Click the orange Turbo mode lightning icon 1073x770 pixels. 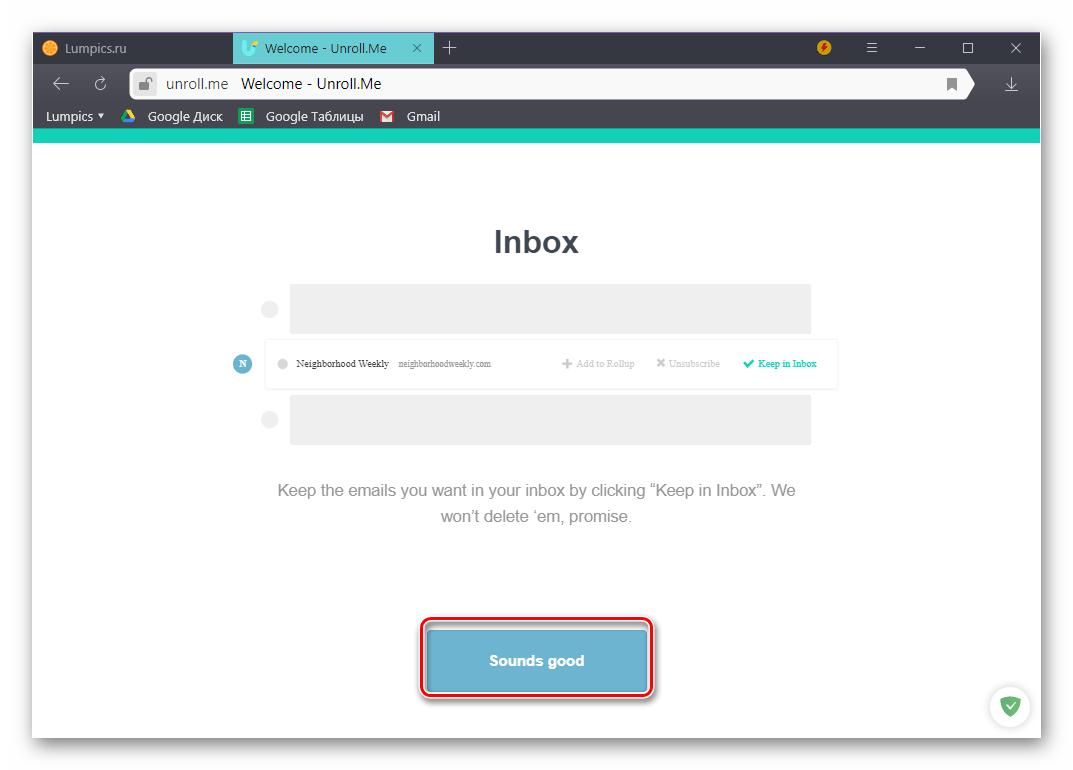coord(824,48)
